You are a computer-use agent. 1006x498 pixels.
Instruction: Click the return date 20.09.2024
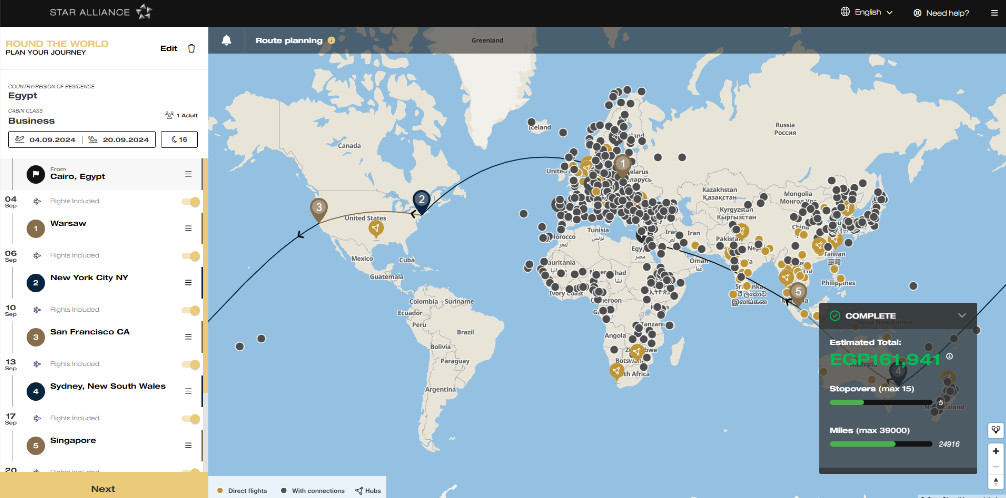119,139
